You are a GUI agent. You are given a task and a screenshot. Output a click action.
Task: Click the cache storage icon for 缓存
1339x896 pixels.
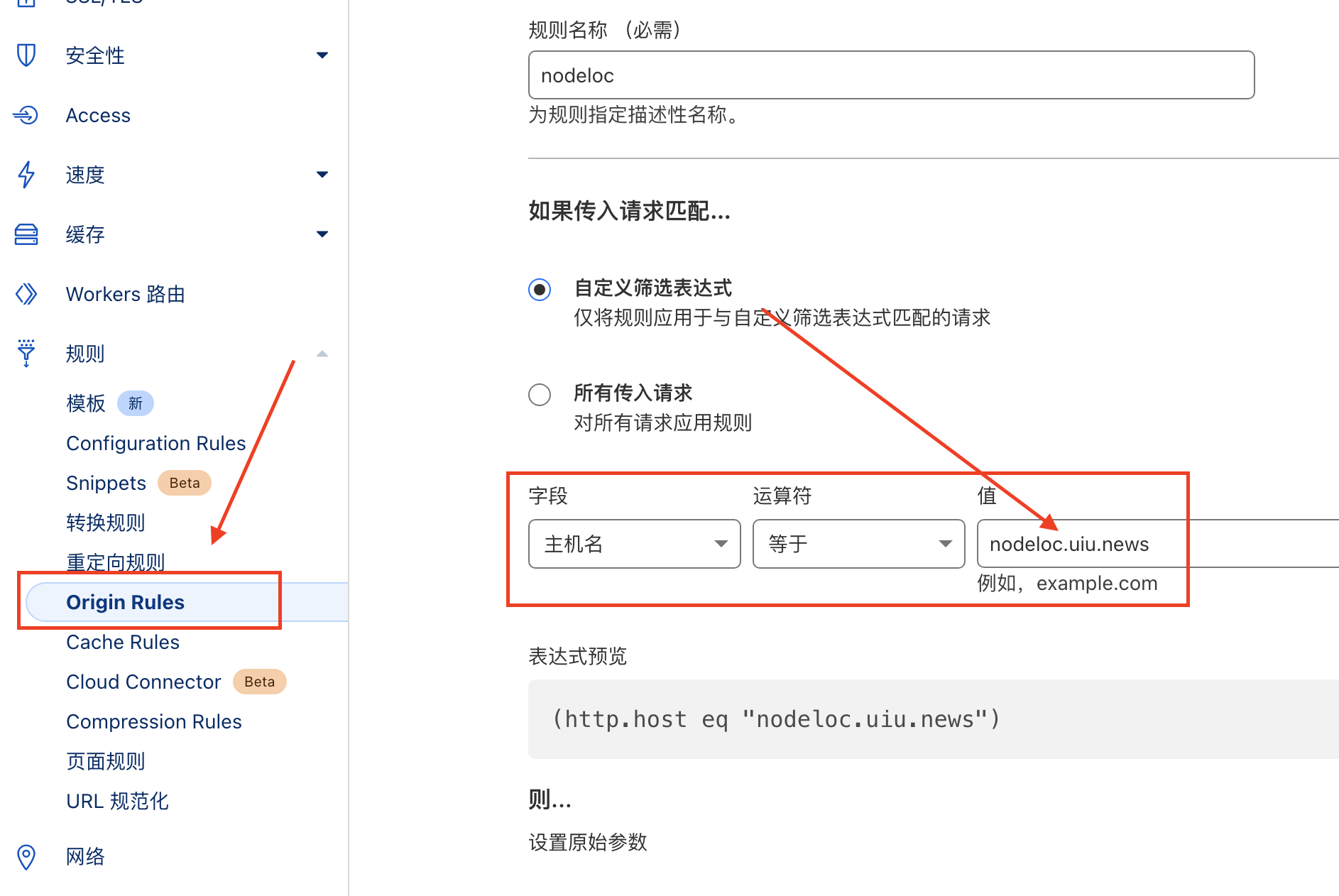(26, 234)
